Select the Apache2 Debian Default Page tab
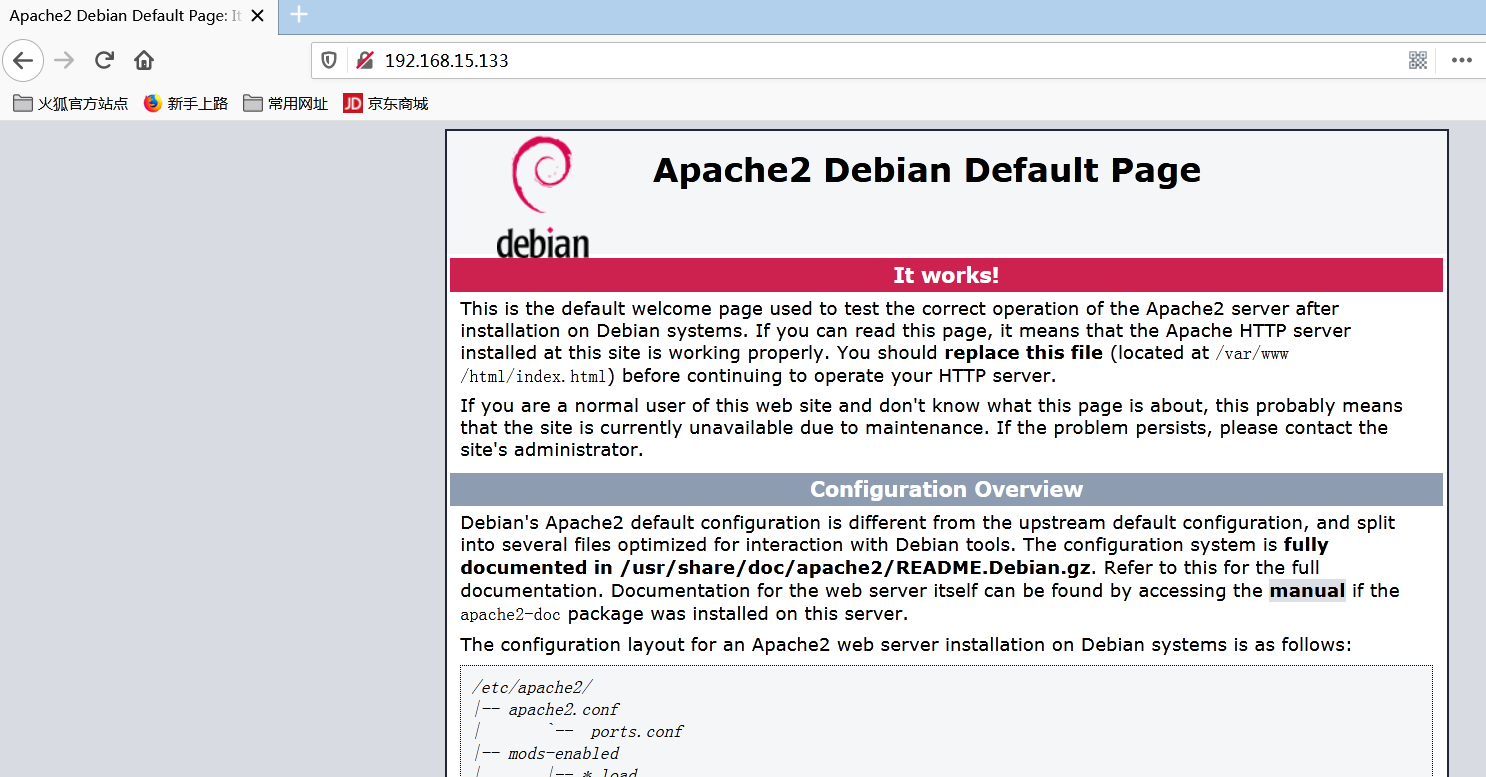 coord(125,16)
